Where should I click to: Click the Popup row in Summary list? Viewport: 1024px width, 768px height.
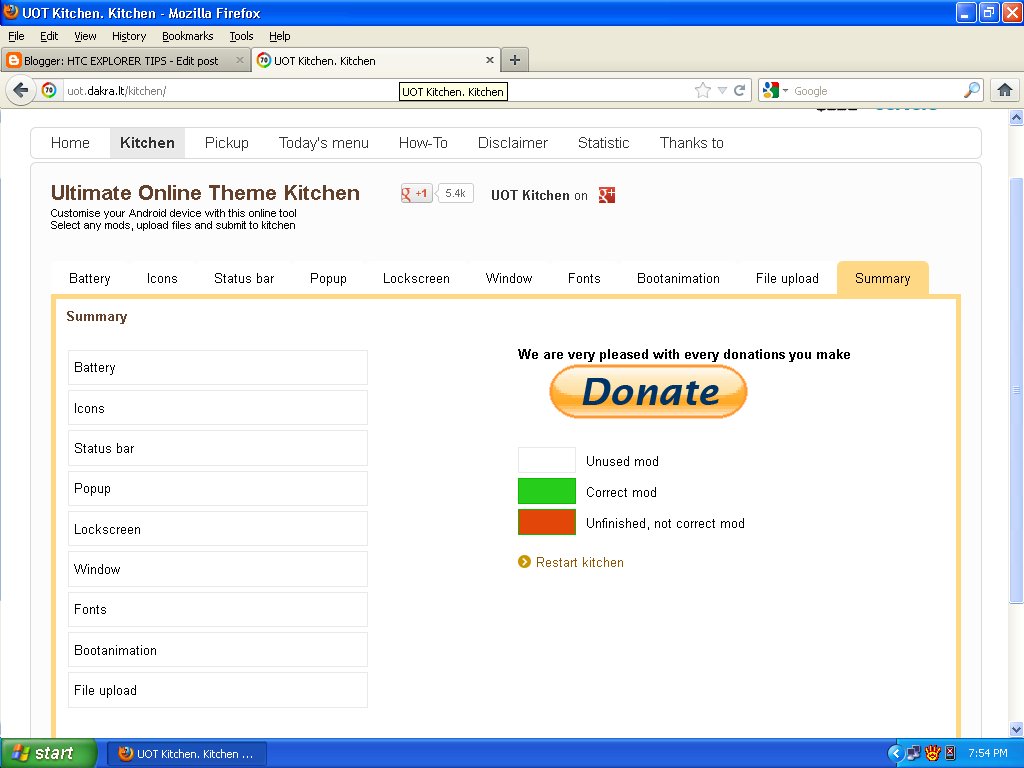tap(217, 488)
